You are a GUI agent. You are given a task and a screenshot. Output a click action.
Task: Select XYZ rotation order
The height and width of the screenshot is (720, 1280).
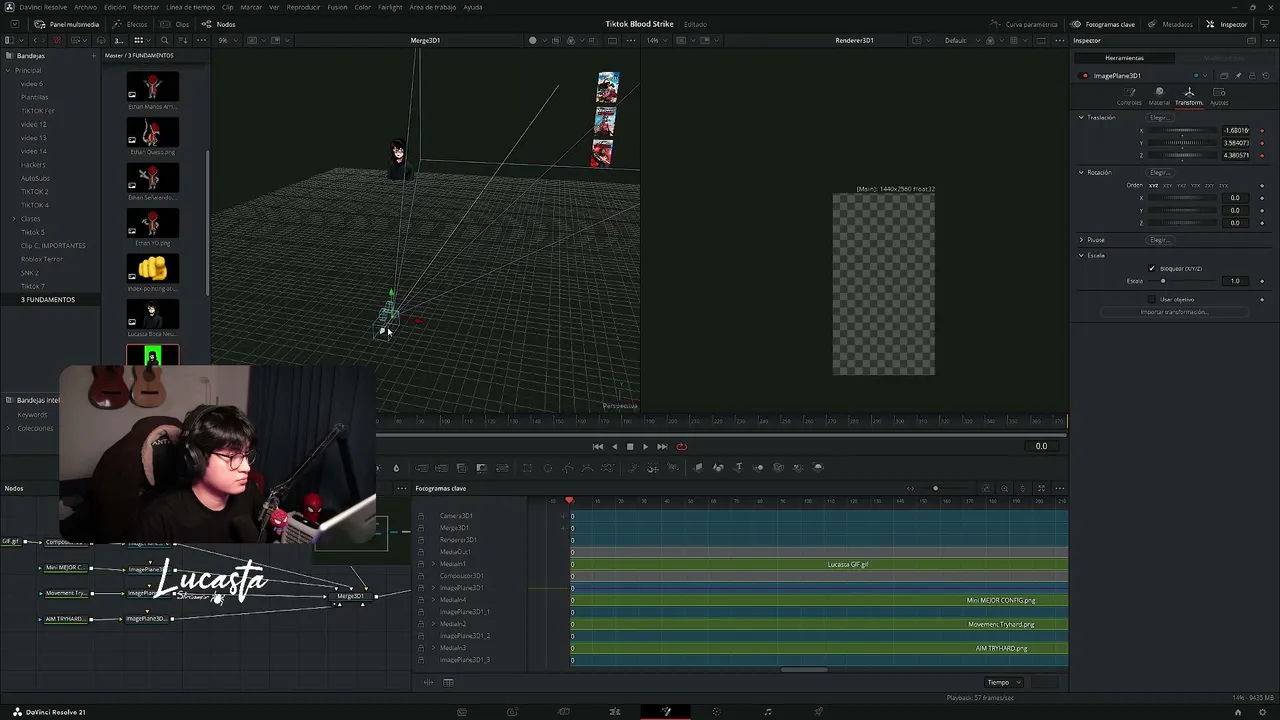(x=1153, y=185)
